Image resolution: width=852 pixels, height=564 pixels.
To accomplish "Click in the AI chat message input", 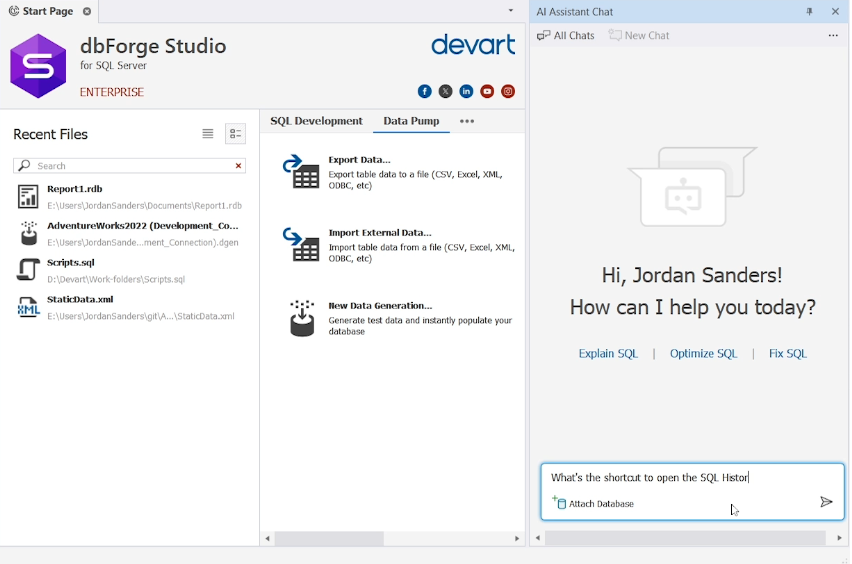I will [x=692, y=478].
